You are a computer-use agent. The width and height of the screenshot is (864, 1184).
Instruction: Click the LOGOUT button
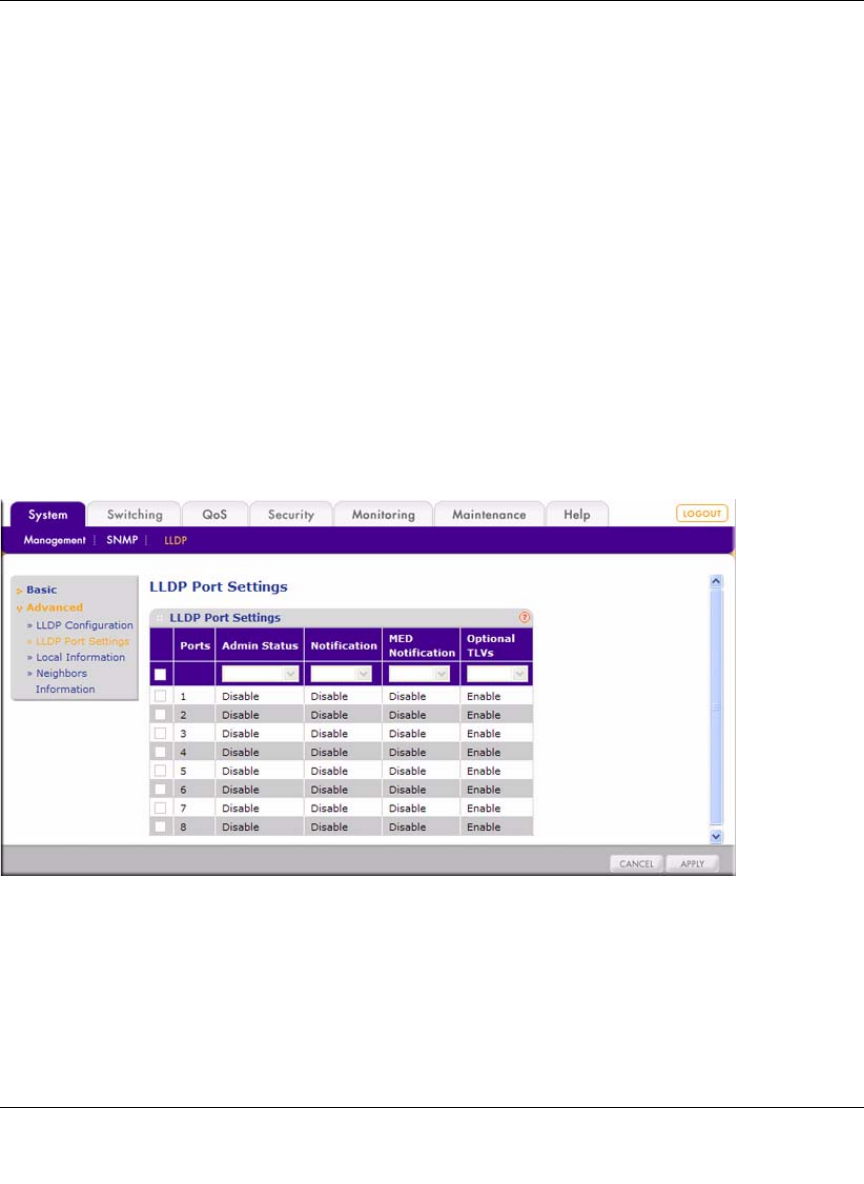[x=702, y=513]
